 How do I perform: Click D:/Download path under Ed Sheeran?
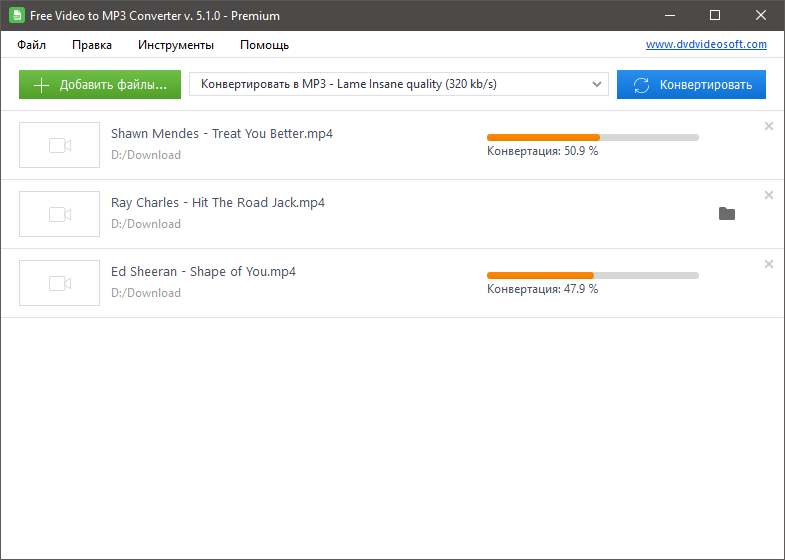coord(146,293)
